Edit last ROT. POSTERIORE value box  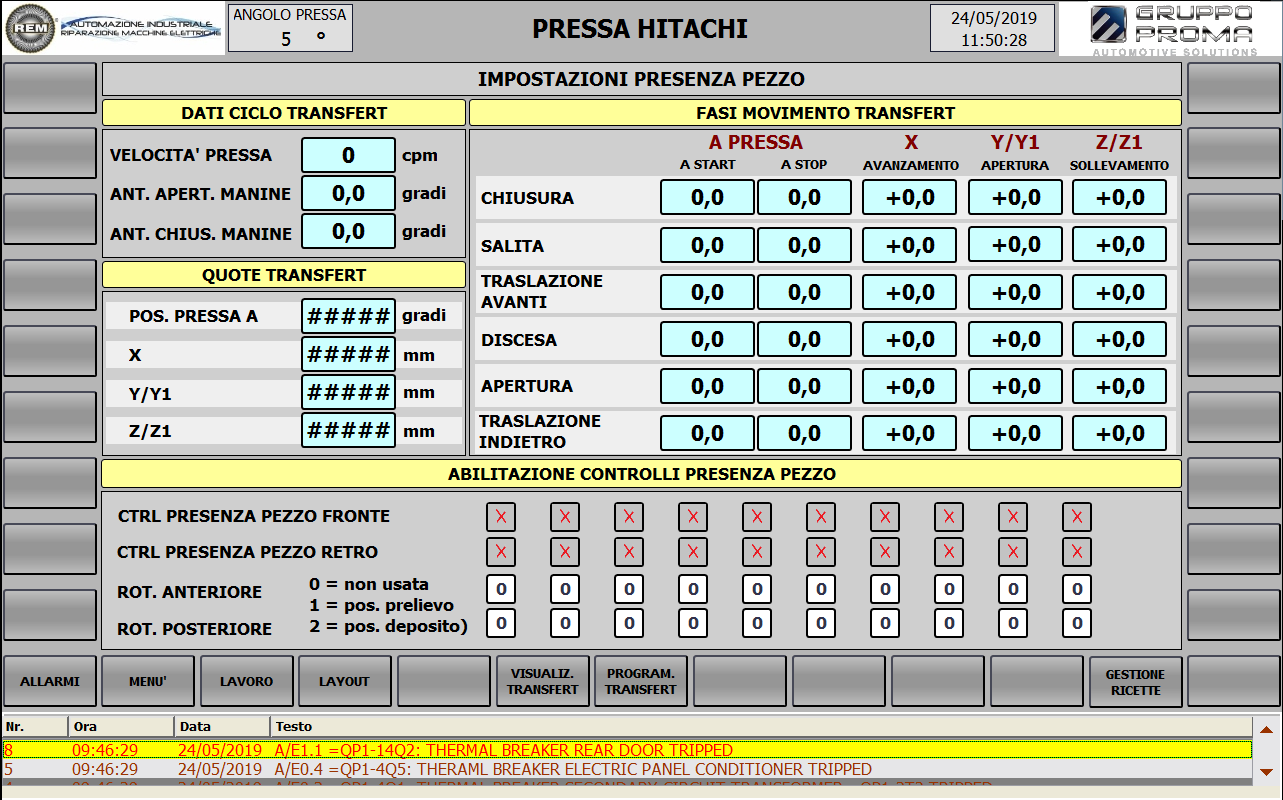(x=1077, y=624)
